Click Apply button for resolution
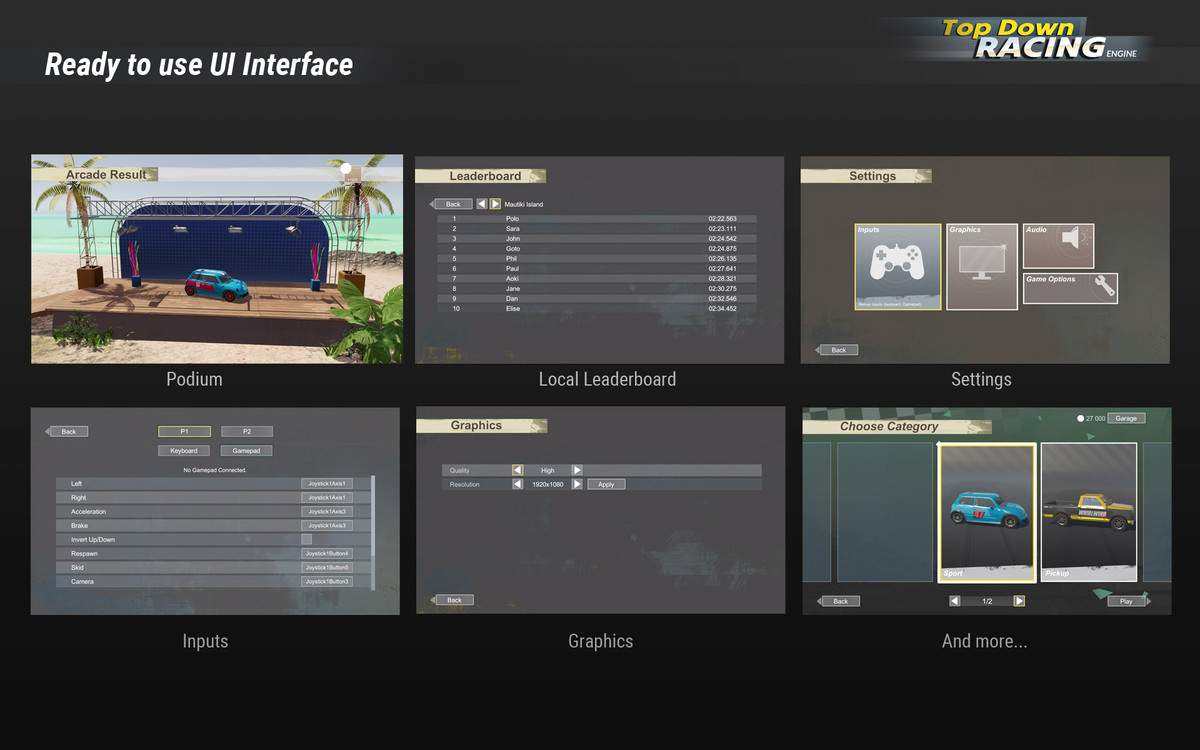Viewport: 1200px width, 750px height. tap(606, 484)
